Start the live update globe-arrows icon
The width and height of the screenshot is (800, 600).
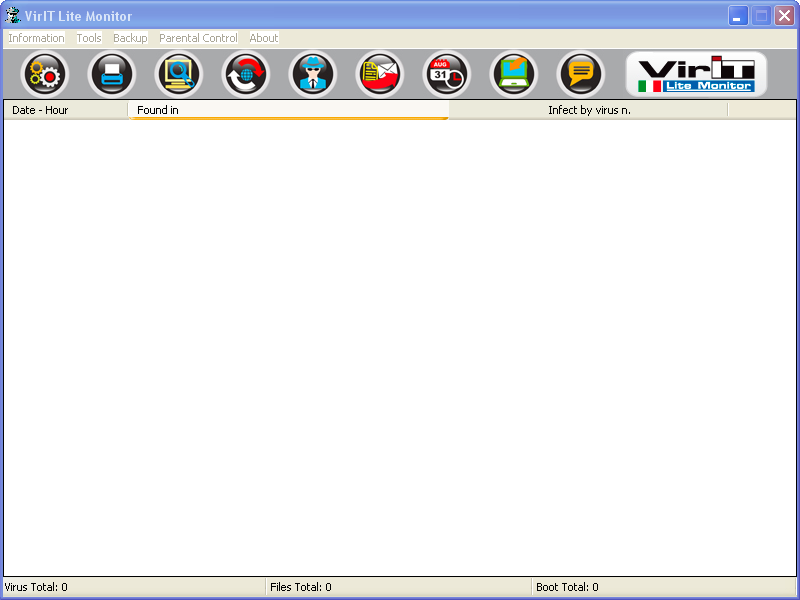click(245, 74)
